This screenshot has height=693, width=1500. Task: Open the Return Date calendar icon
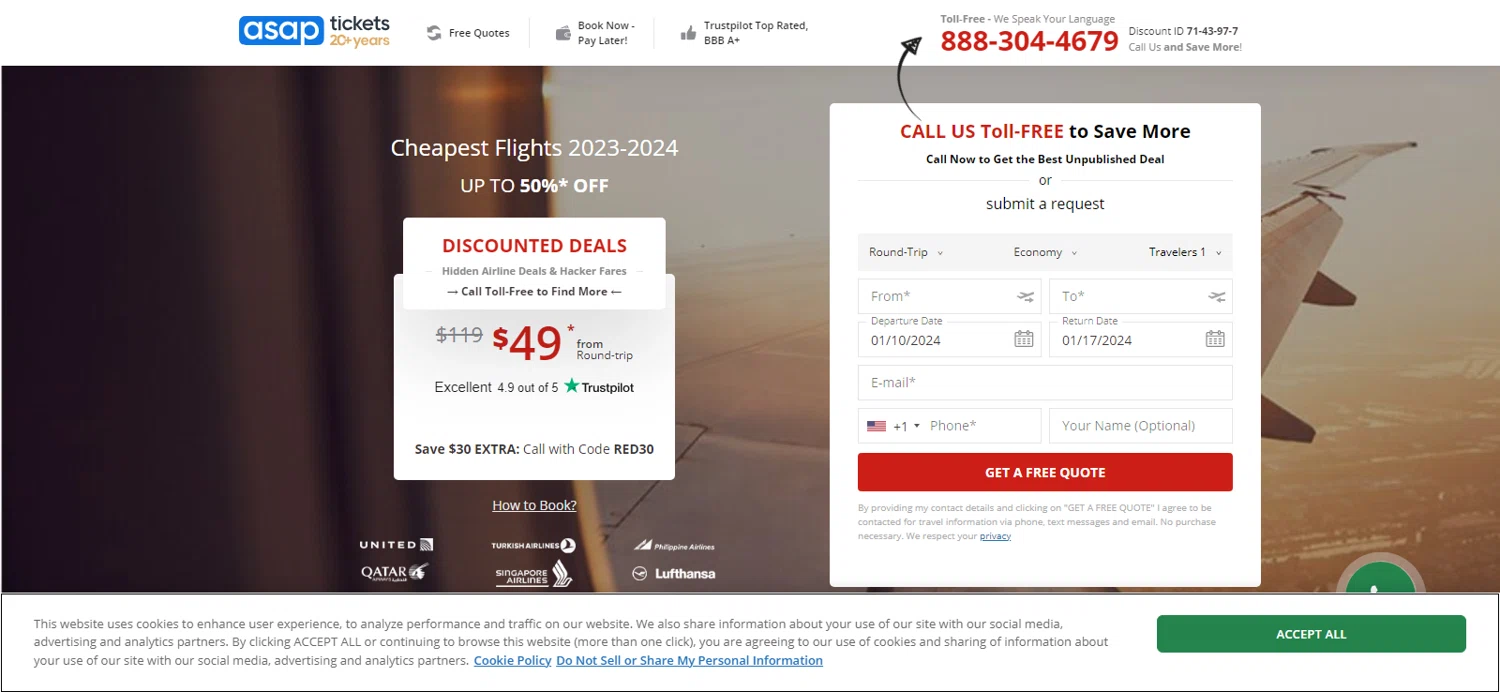pyautogui.click(x=1214, y=339)
